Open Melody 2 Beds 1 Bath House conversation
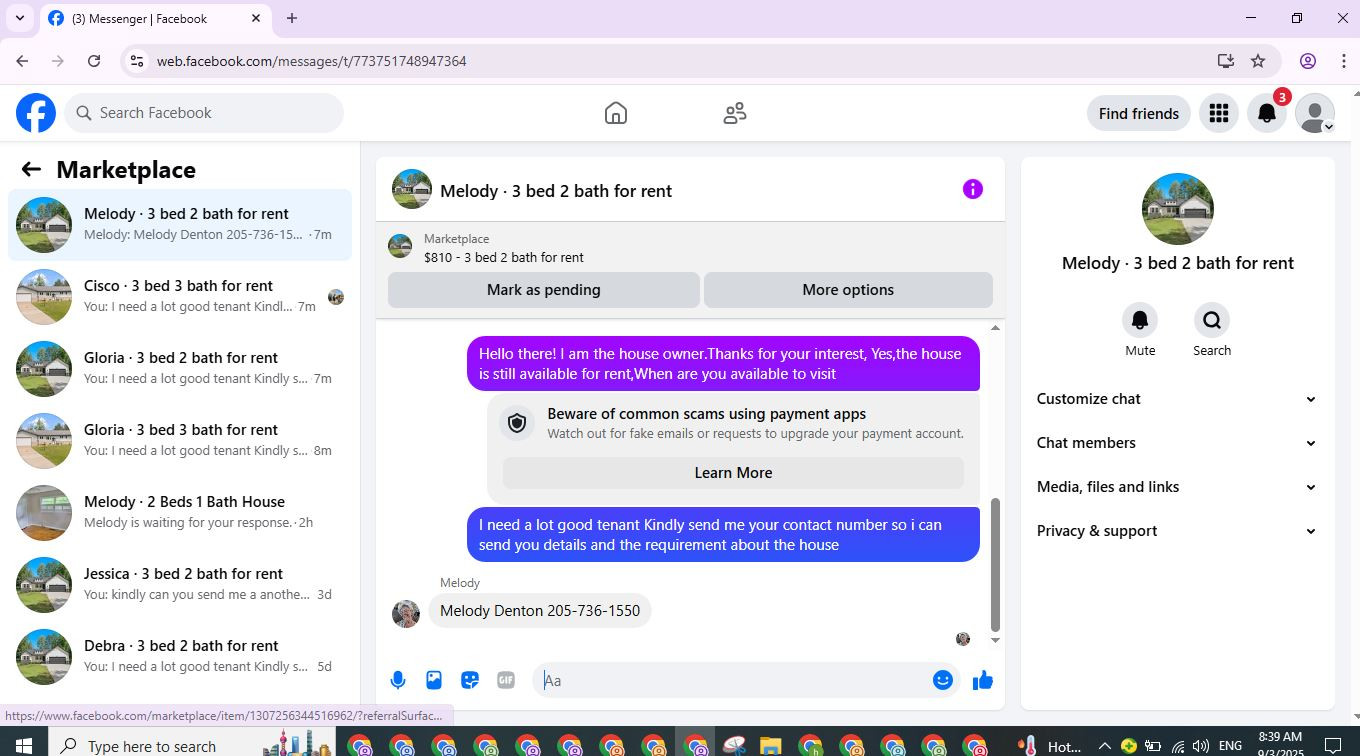Viewport: 1360px width, 756px height. coord(180,512)
